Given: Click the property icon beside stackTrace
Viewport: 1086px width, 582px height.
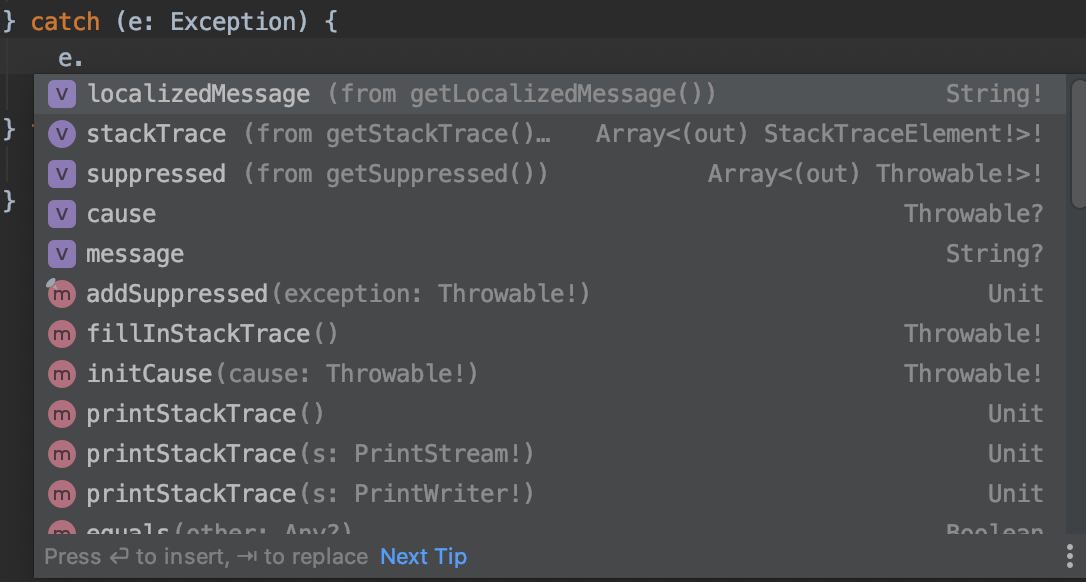Looking at the screenshot, I should [62, 134].
